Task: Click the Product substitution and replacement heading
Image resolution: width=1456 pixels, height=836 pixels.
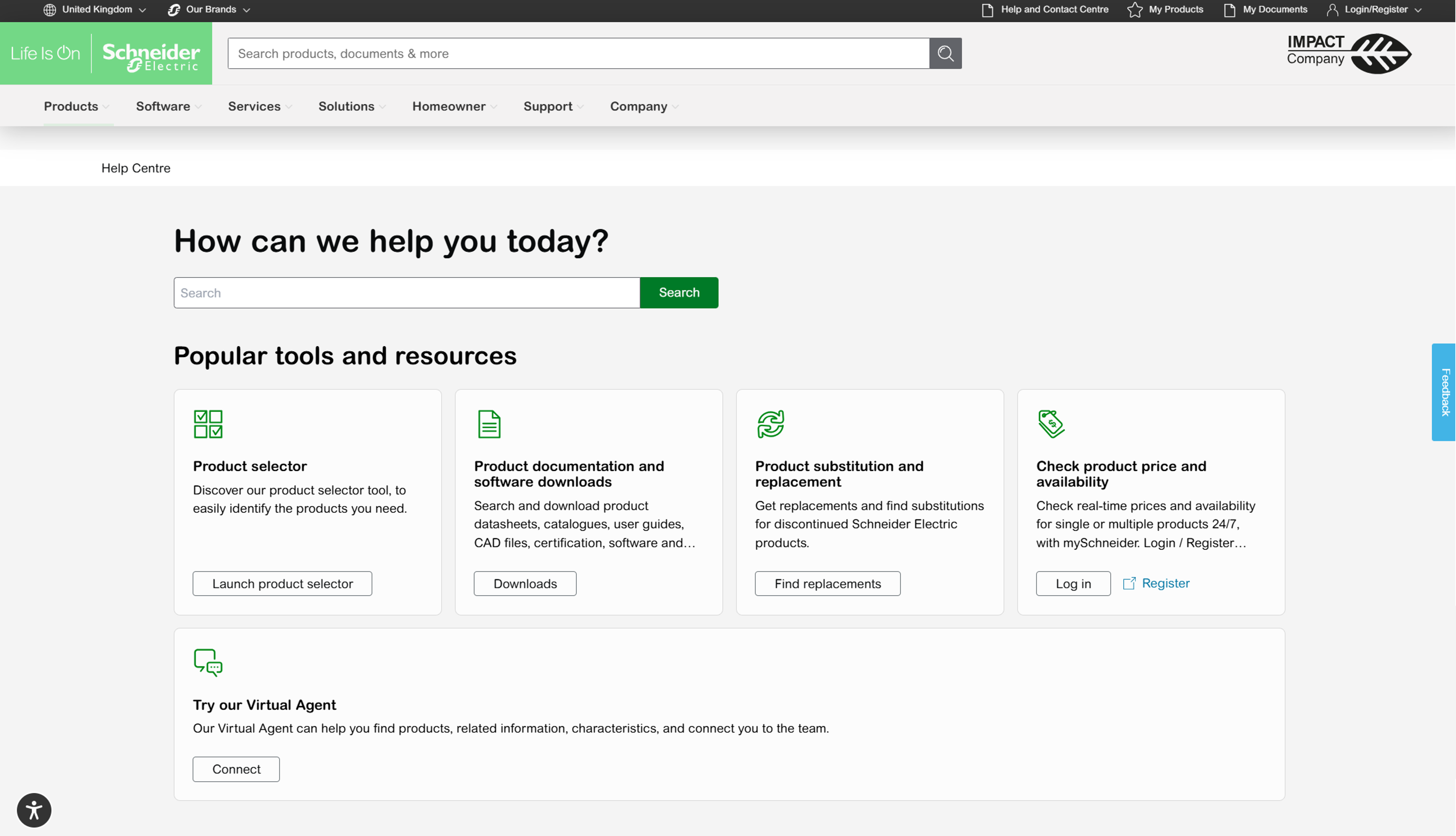Action: [x=839, y=474]
